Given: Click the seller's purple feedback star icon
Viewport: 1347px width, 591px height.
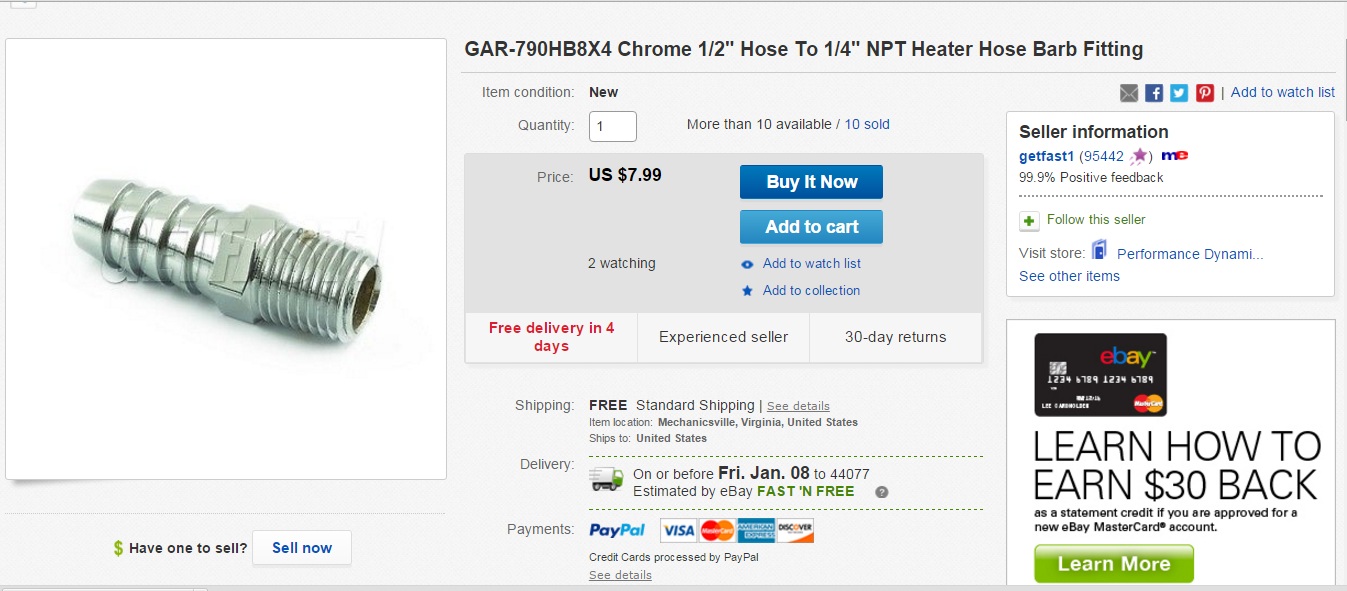Looking at the screenshot, I should [1139, 156].
